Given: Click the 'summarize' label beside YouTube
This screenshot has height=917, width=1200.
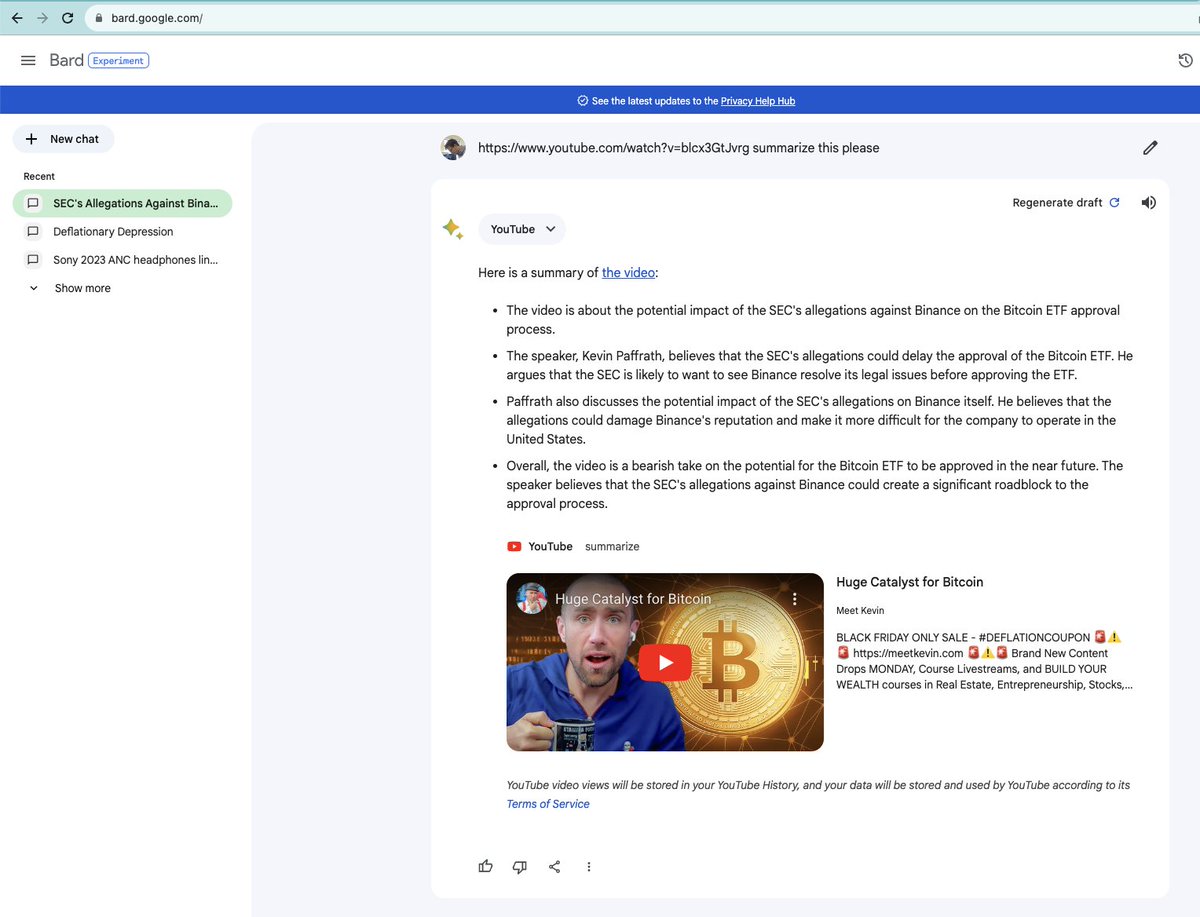Looking at the screenshot, I should (x=612, y=546).
